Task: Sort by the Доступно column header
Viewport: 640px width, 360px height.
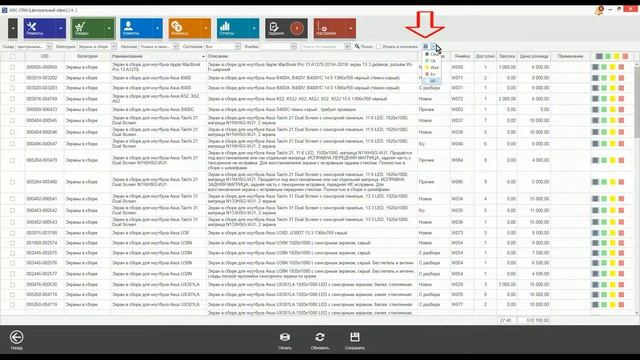Action: click(485, 56)
